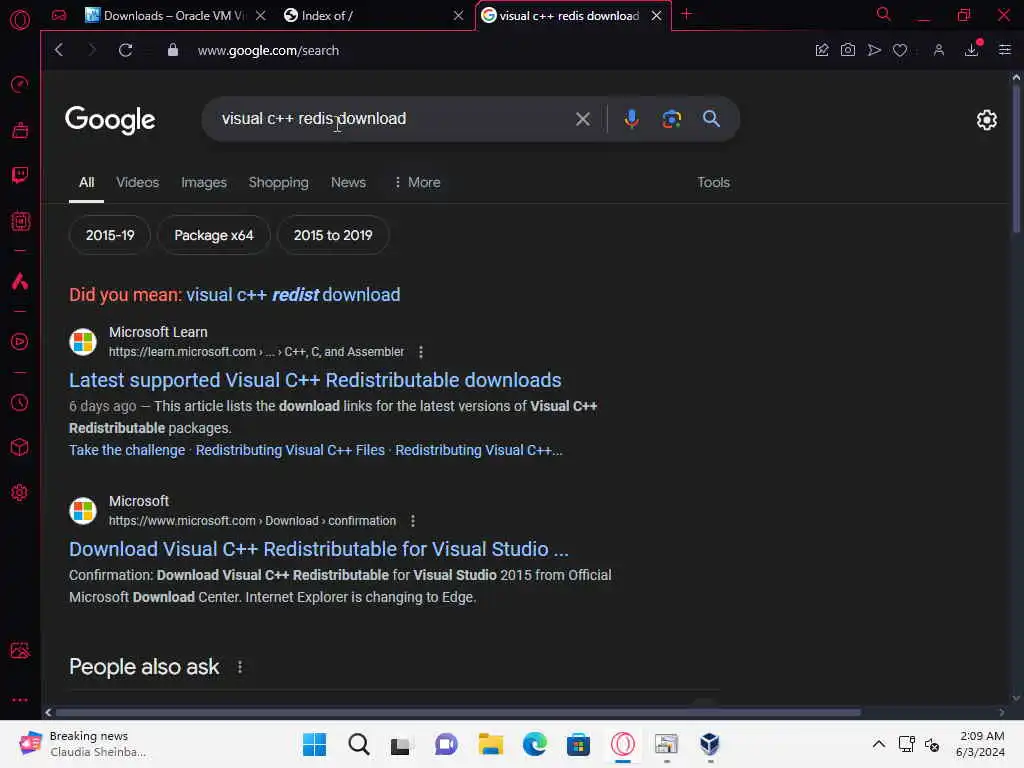Image resolution: width=1024 pixels, height=768 pixels.
Task: Open Extensions cube in the sidebar
Action: click(x=20, y=447)
